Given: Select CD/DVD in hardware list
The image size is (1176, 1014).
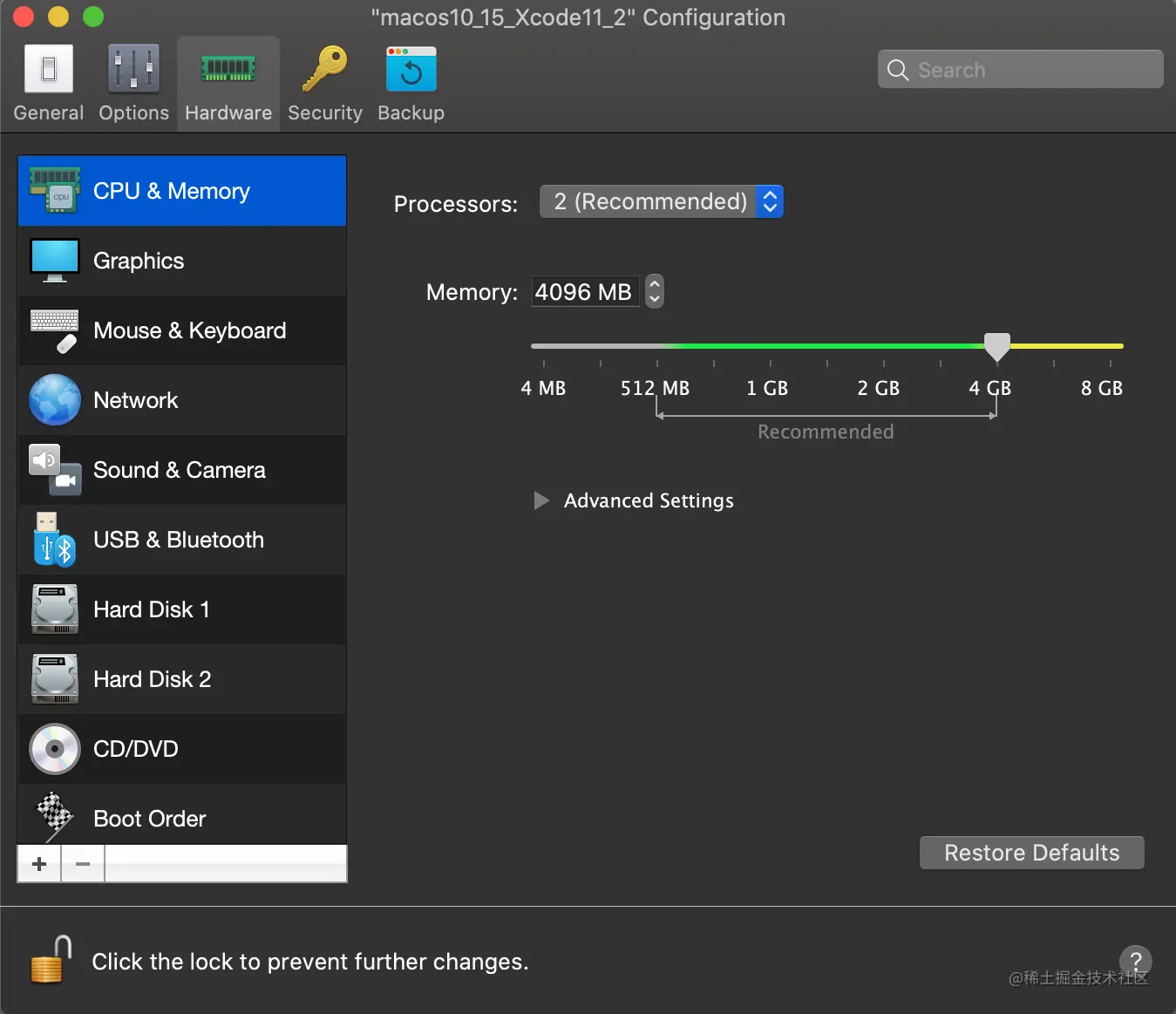Looking at the screenshot, I should point(182,749).
